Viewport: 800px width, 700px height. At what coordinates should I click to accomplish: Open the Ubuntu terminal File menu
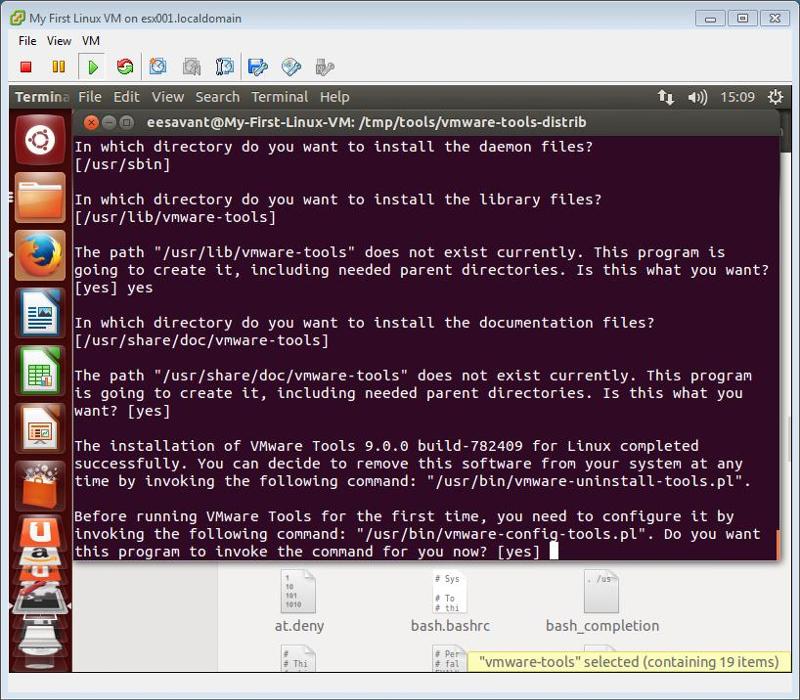pyautogui.click(x=90, y=97)
